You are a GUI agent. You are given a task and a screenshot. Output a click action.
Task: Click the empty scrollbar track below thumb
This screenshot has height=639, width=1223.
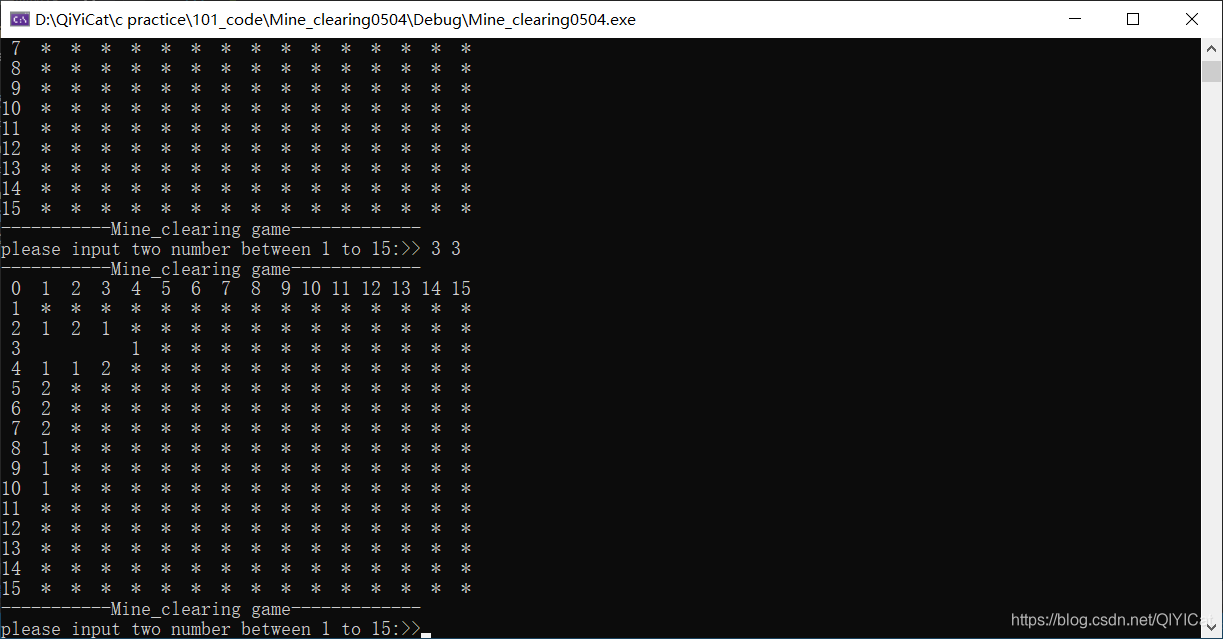pos(1212,350)
